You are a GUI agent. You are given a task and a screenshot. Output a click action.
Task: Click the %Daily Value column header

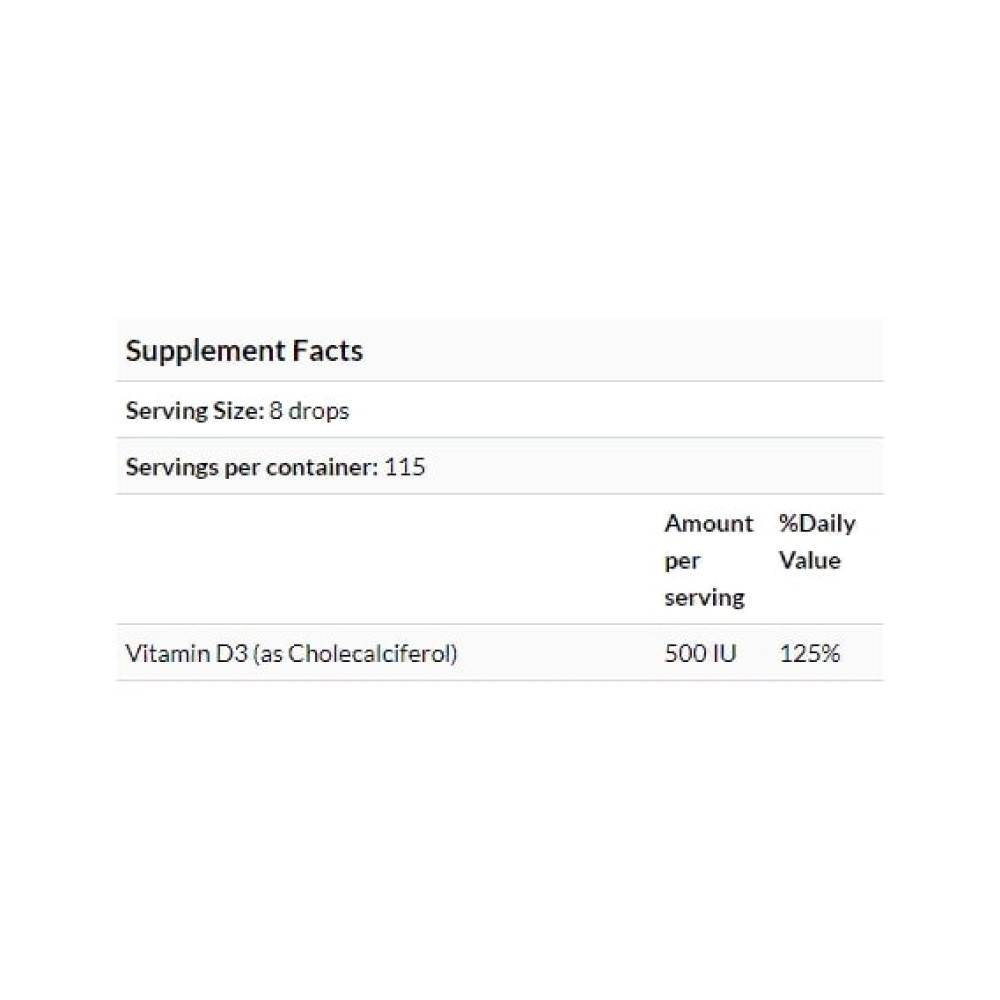(x=817, y=541)
